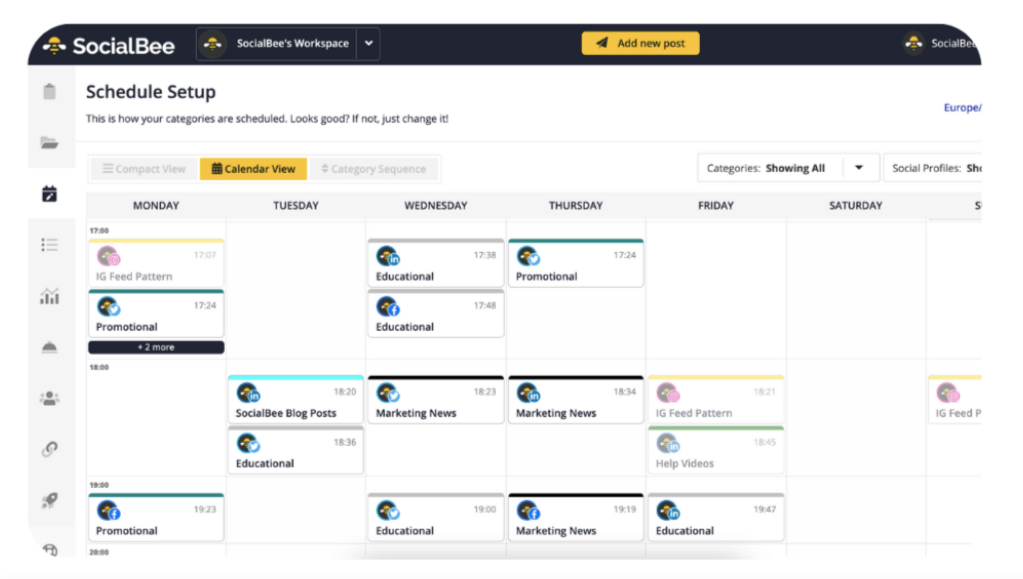Click Twitter profile icon on Thursday 17:24 Promotional
Image resolution: width=1023 pixels, height=579 pixels.
tap(528, 256)
